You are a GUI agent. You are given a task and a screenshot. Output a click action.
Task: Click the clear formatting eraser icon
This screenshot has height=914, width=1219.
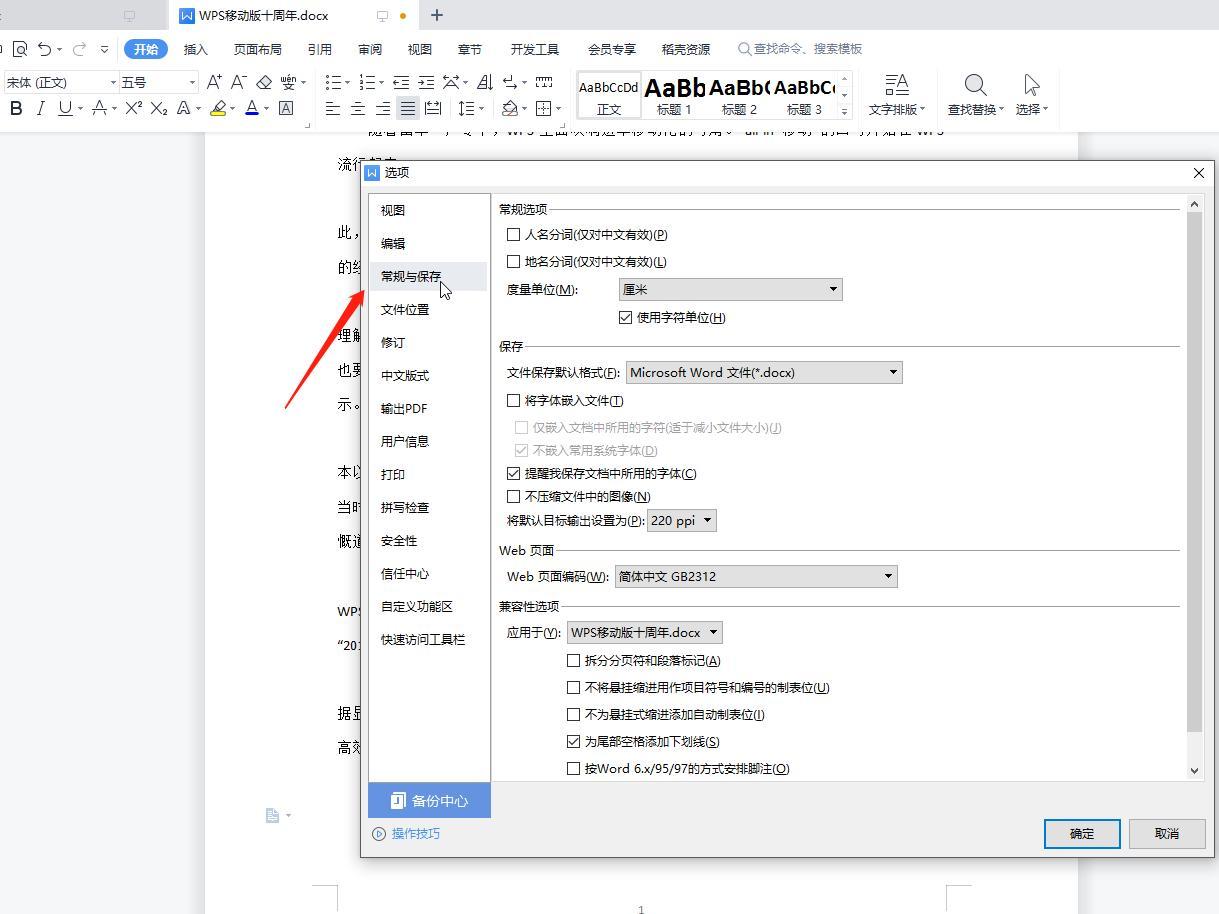(x=264, y=82)
